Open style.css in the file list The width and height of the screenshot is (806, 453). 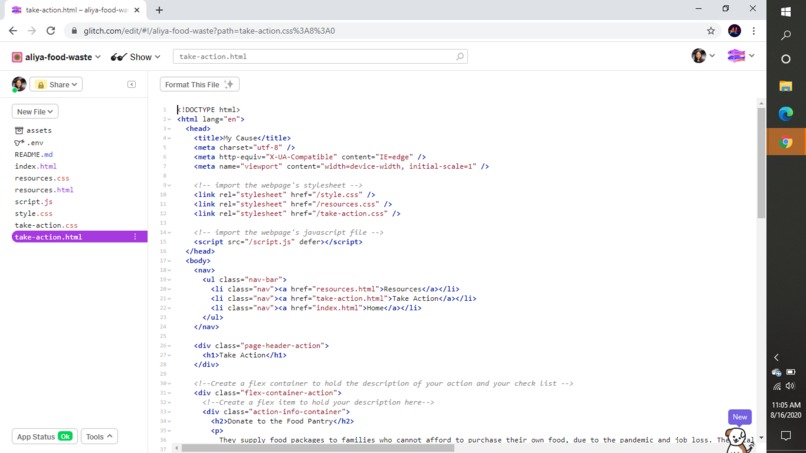coord(33,213)
